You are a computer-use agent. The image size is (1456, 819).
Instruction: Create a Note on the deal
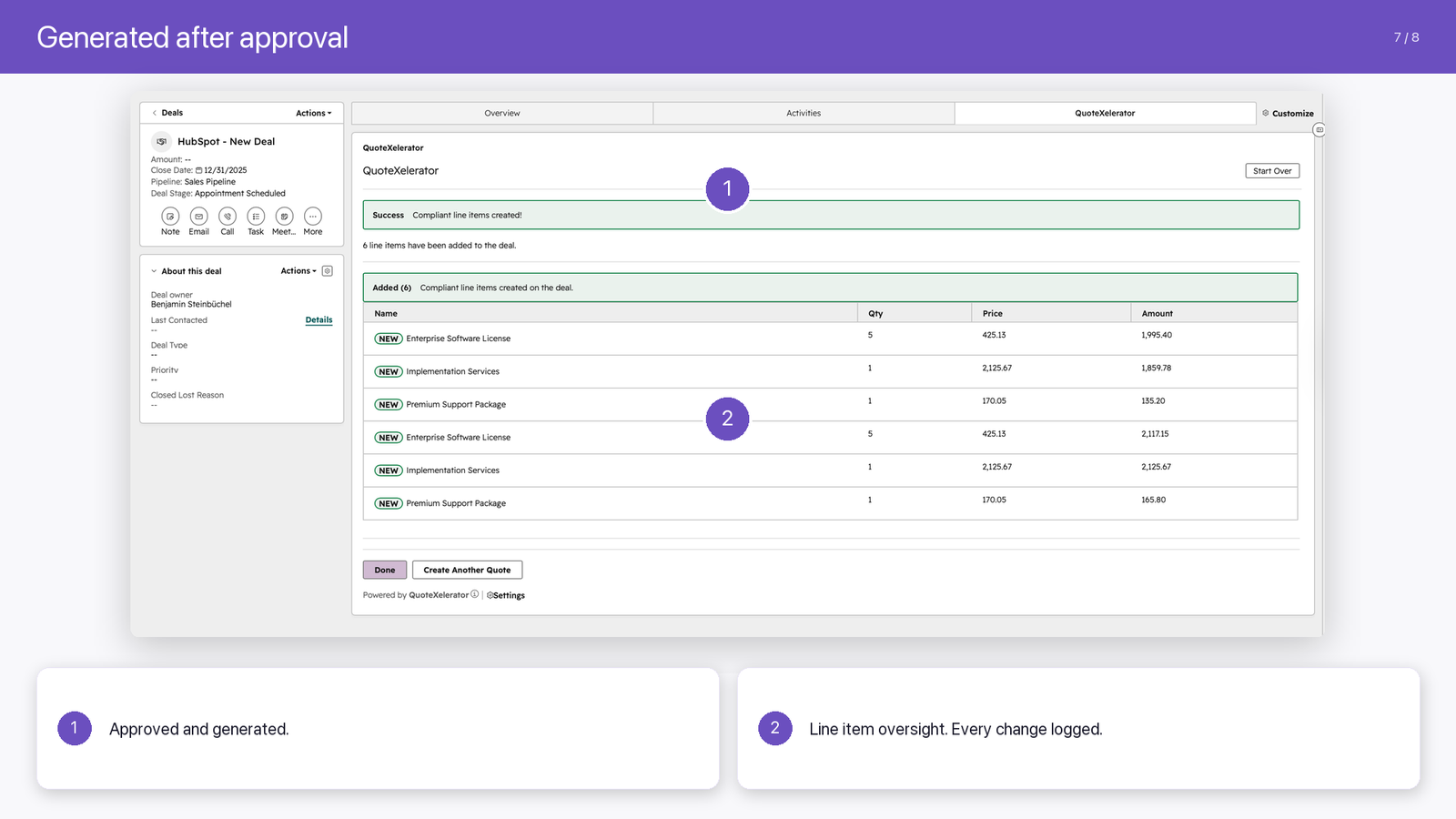tap(170, 217)
